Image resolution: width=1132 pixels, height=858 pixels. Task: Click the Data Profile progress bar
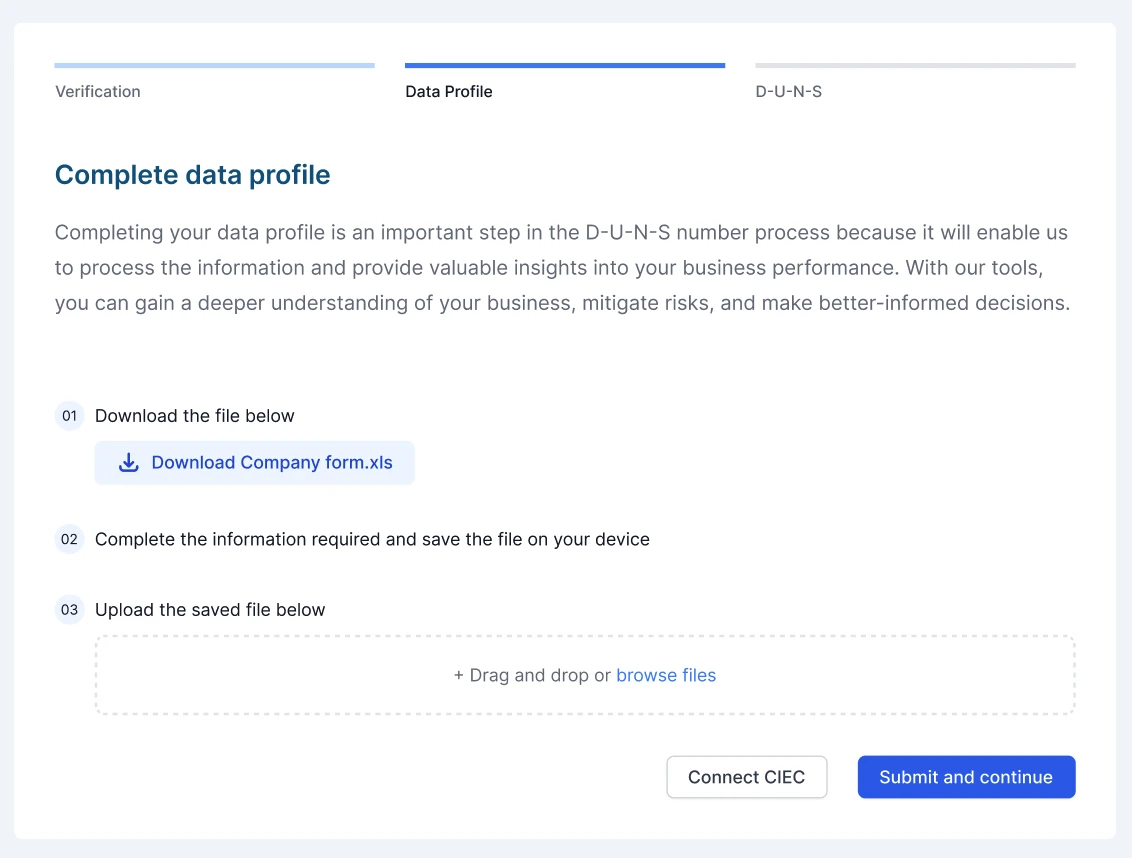(565, 66)
